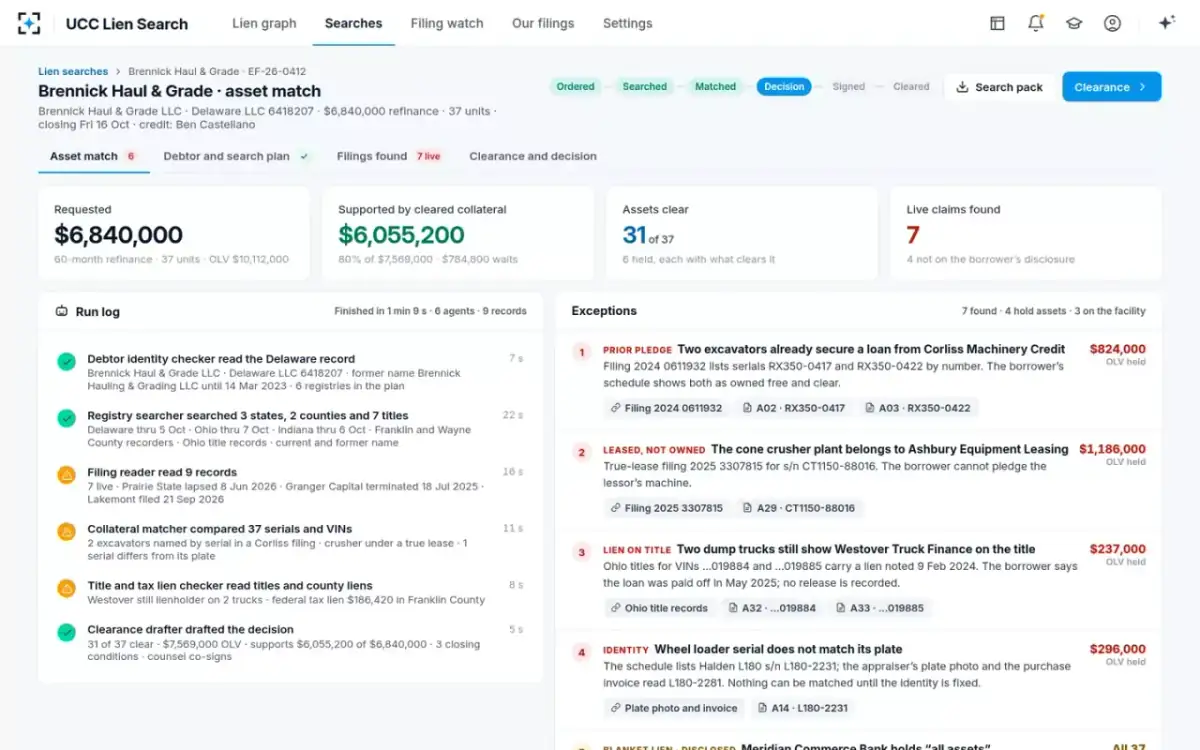Click the Searched progress step

pos(645,87)
